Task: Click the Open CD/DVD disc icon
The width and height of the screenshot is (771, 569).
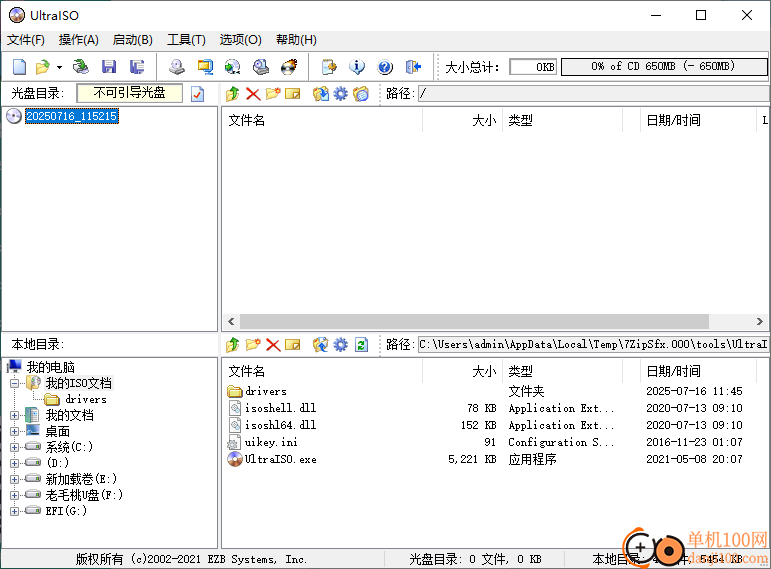Action: 80,66
